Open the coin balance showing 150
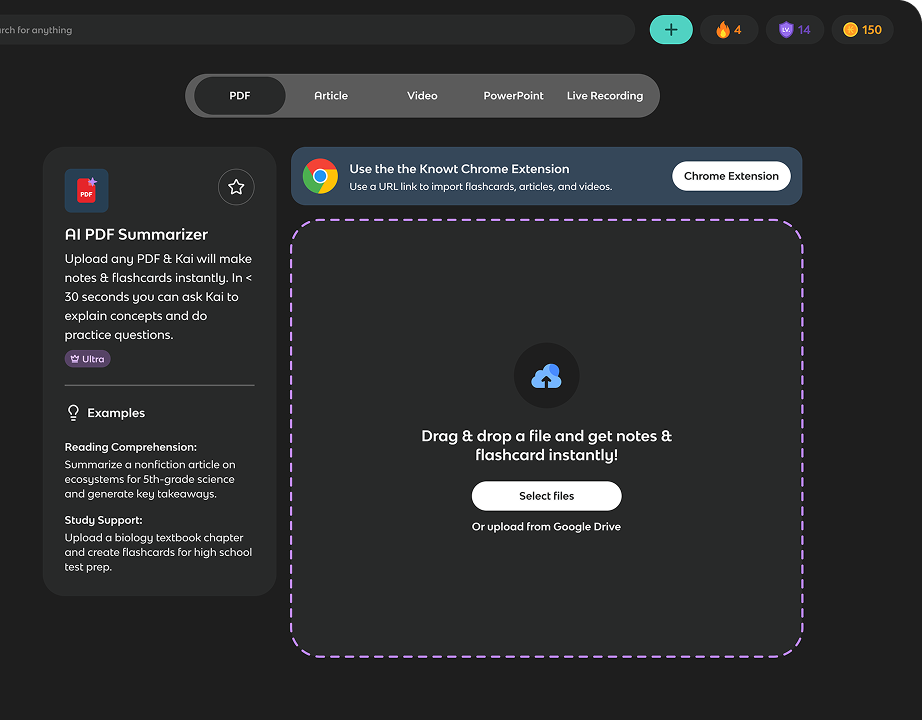Screen dimensions: 922x720 [862, 29]
